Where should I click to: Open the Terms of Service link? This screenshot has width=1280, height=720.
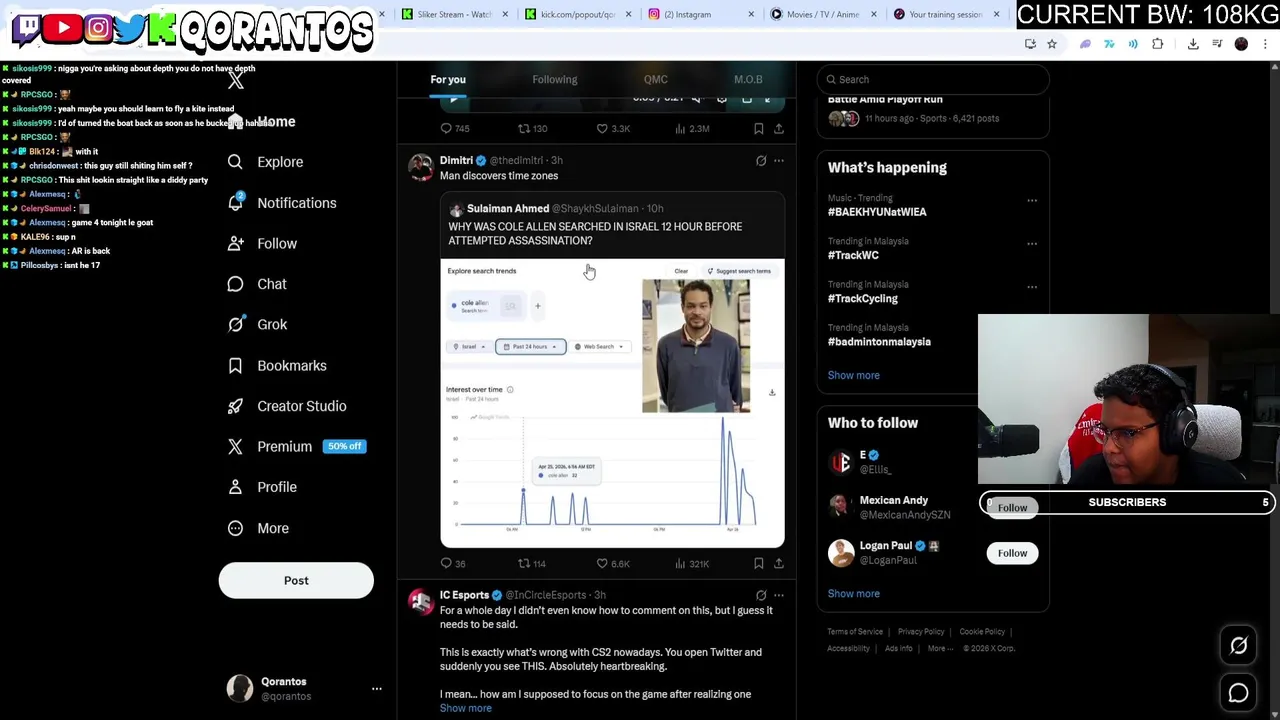coord(855,632)
